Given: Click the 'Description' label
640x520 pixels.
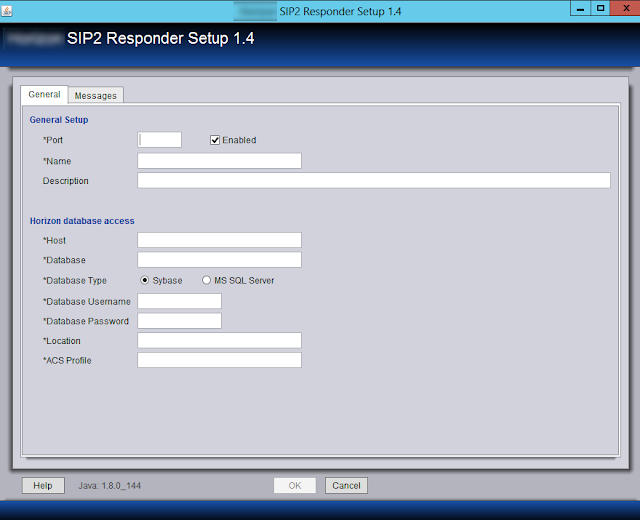Looking at the screenshot, I should (66, 181).
